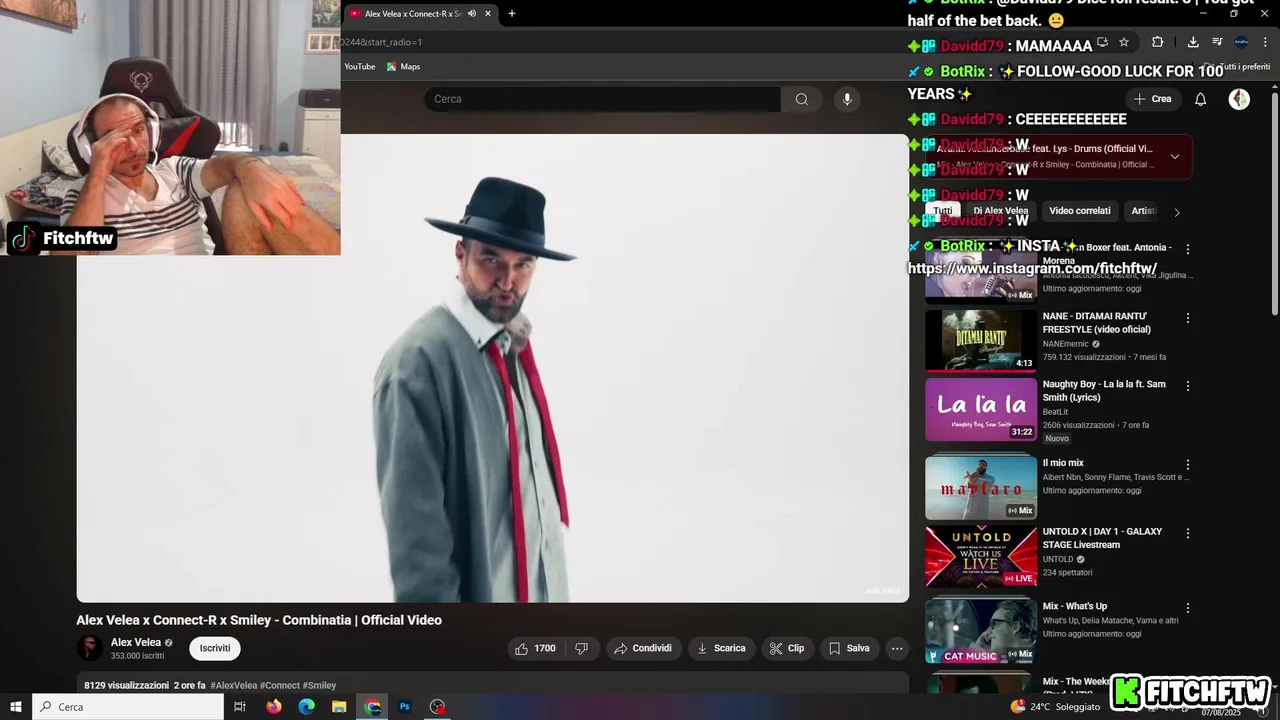The image size is (1280, 720).
Task: Click the Scarica download button
Action: tap(721, 648)
